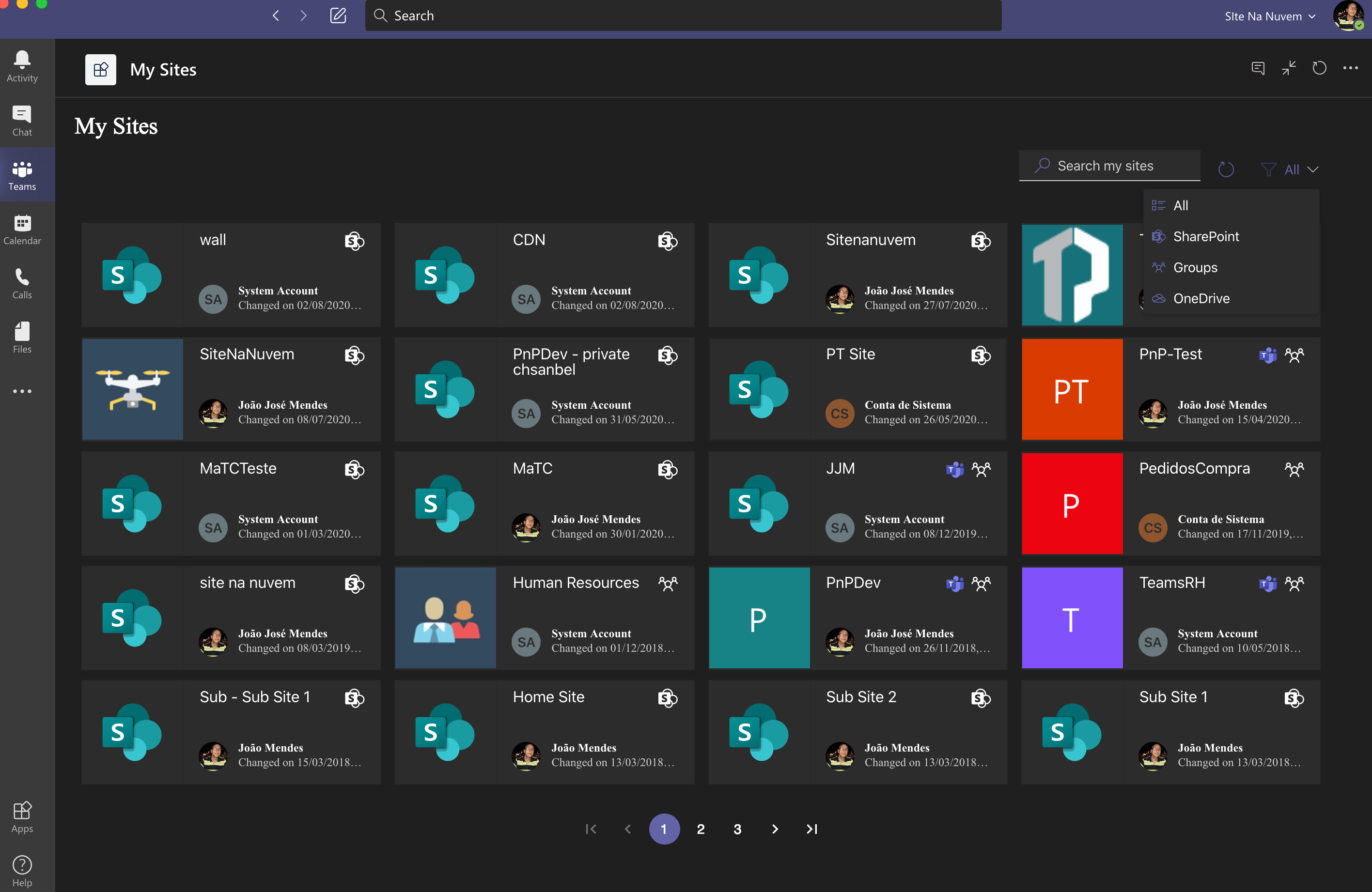Open the MaTCTeste site title

[237, 468]
